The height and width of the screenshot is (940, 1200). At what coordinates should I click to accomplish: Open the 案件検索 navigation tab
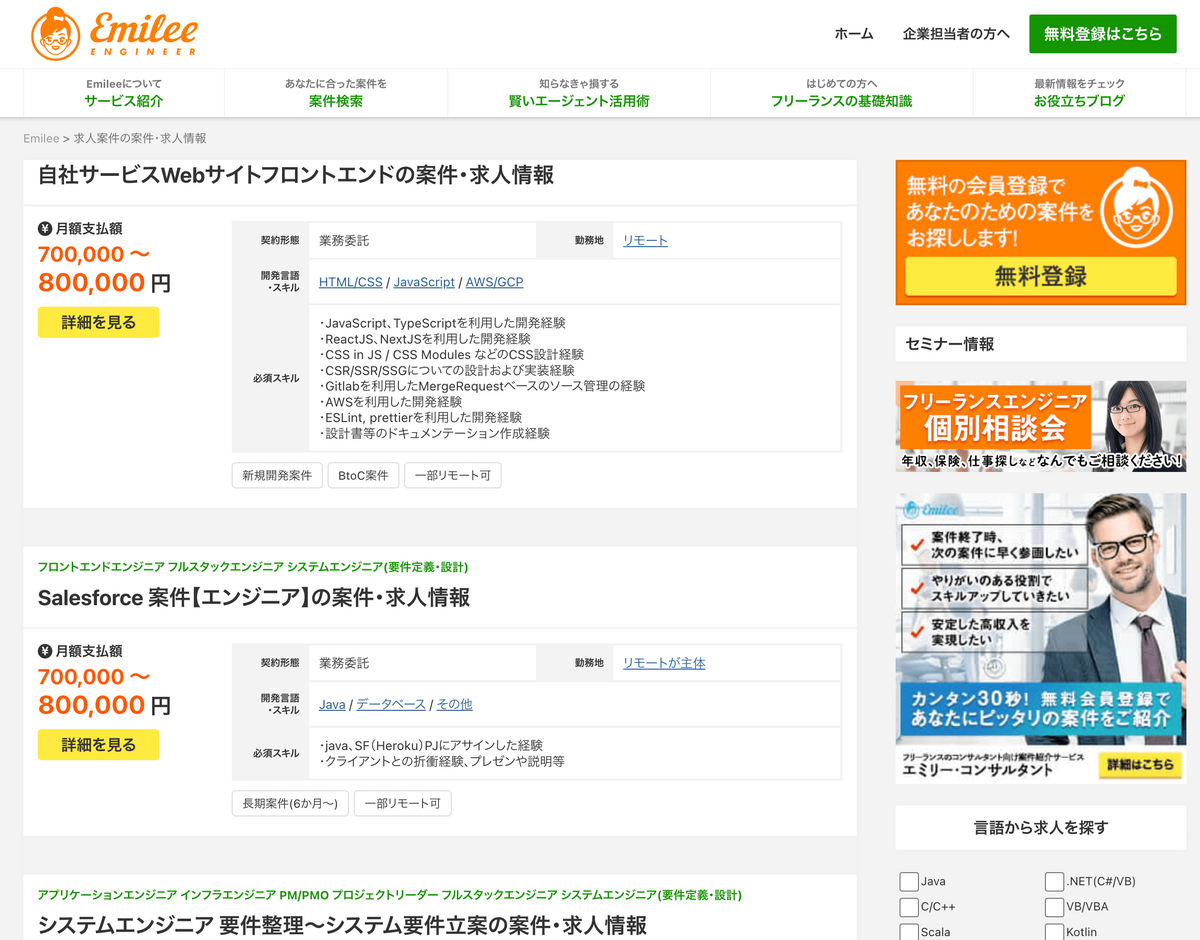(336, 93)
